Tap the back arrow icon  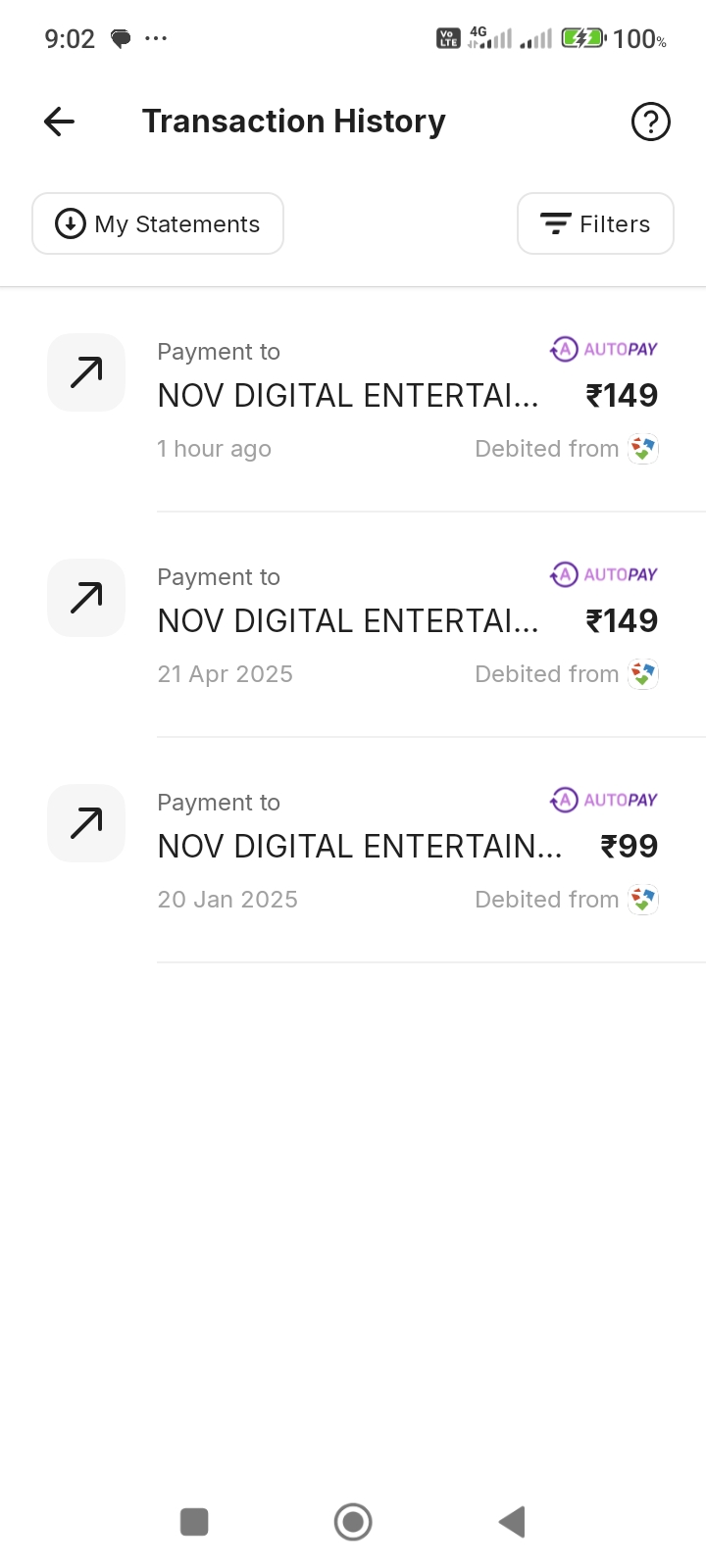(60, 122)
